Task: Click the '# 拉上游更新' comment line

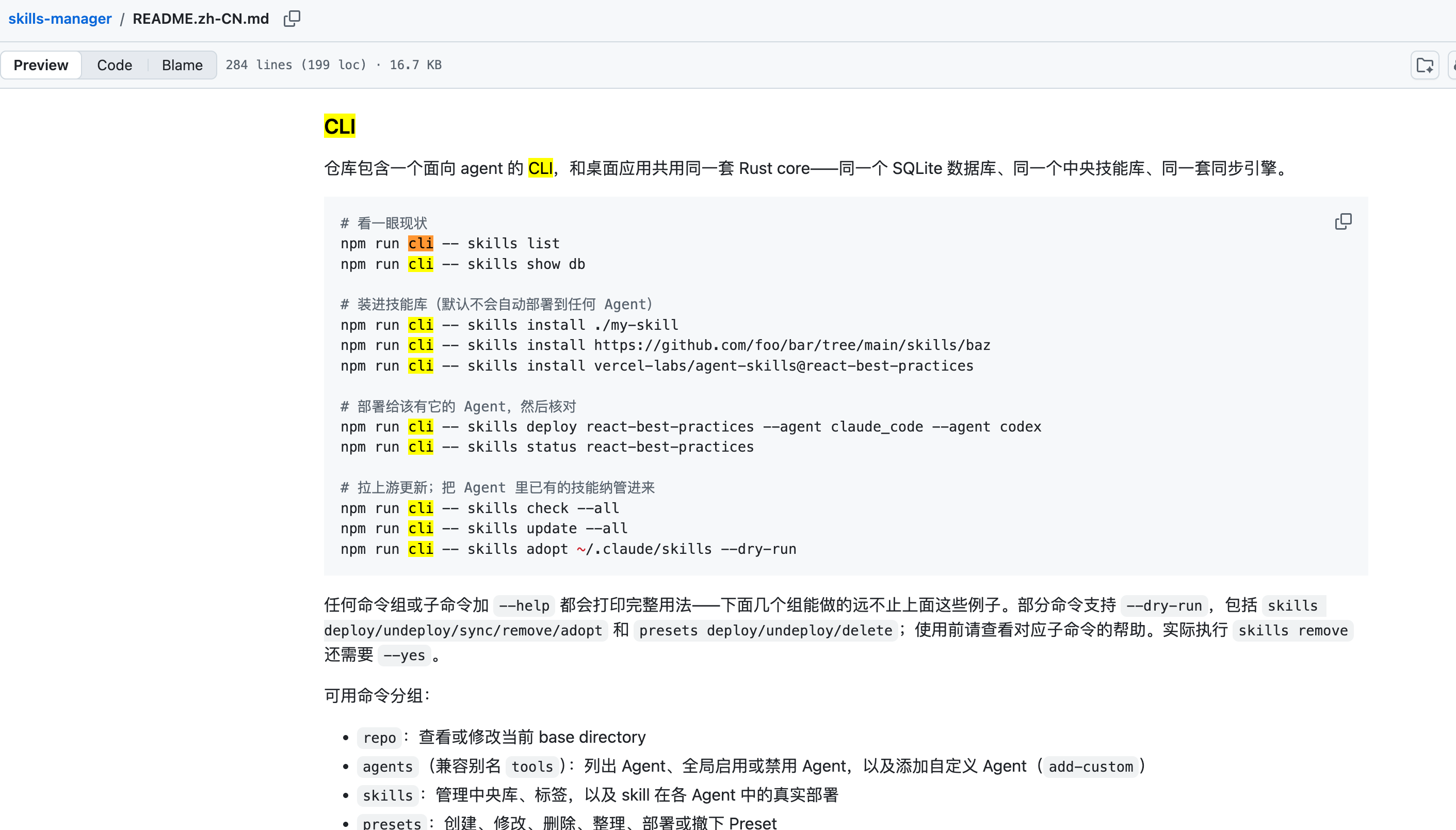Action: (498, 487)
